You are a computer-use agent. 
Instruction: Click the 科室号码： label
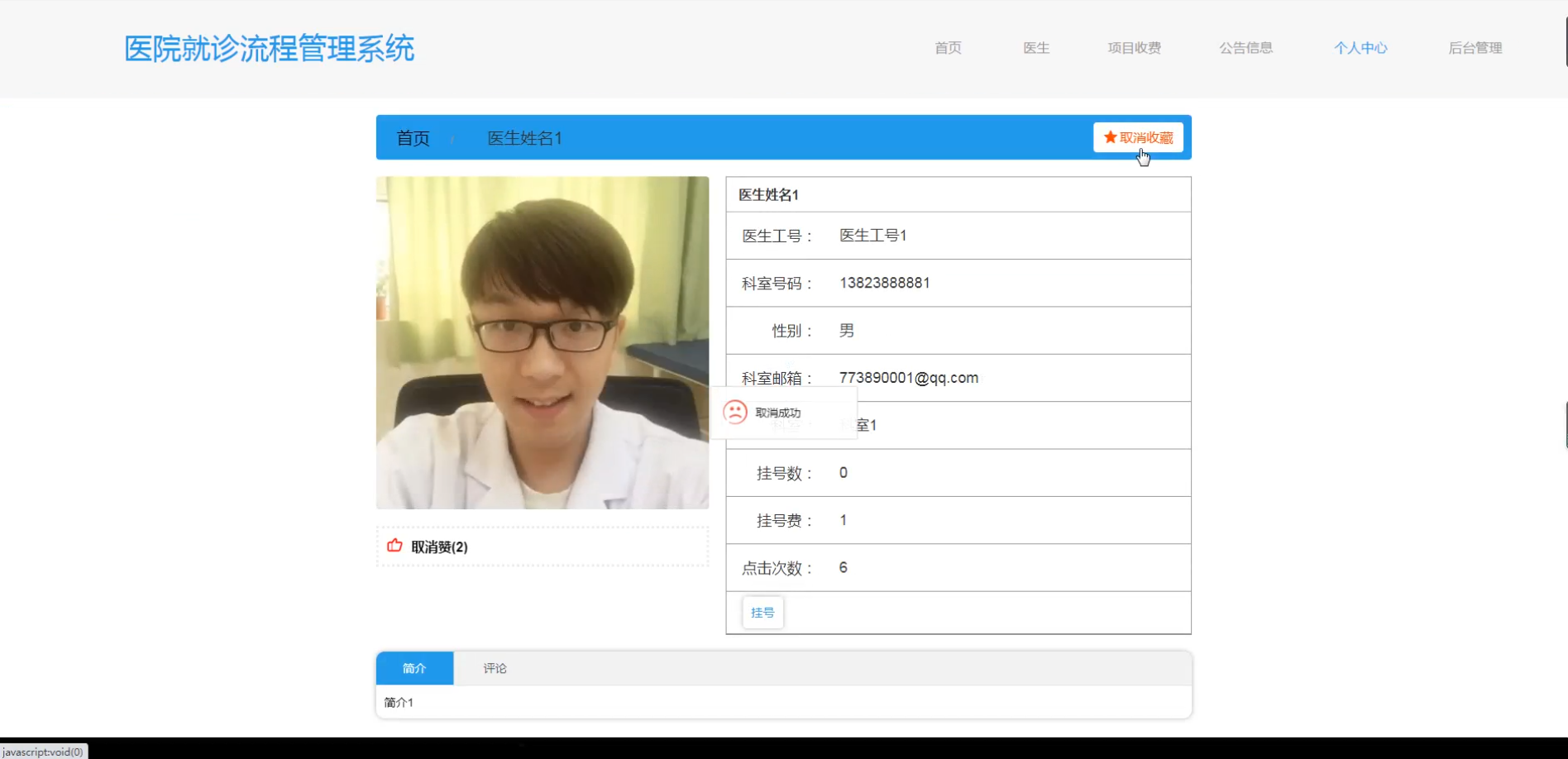click(x=777, y=284)
